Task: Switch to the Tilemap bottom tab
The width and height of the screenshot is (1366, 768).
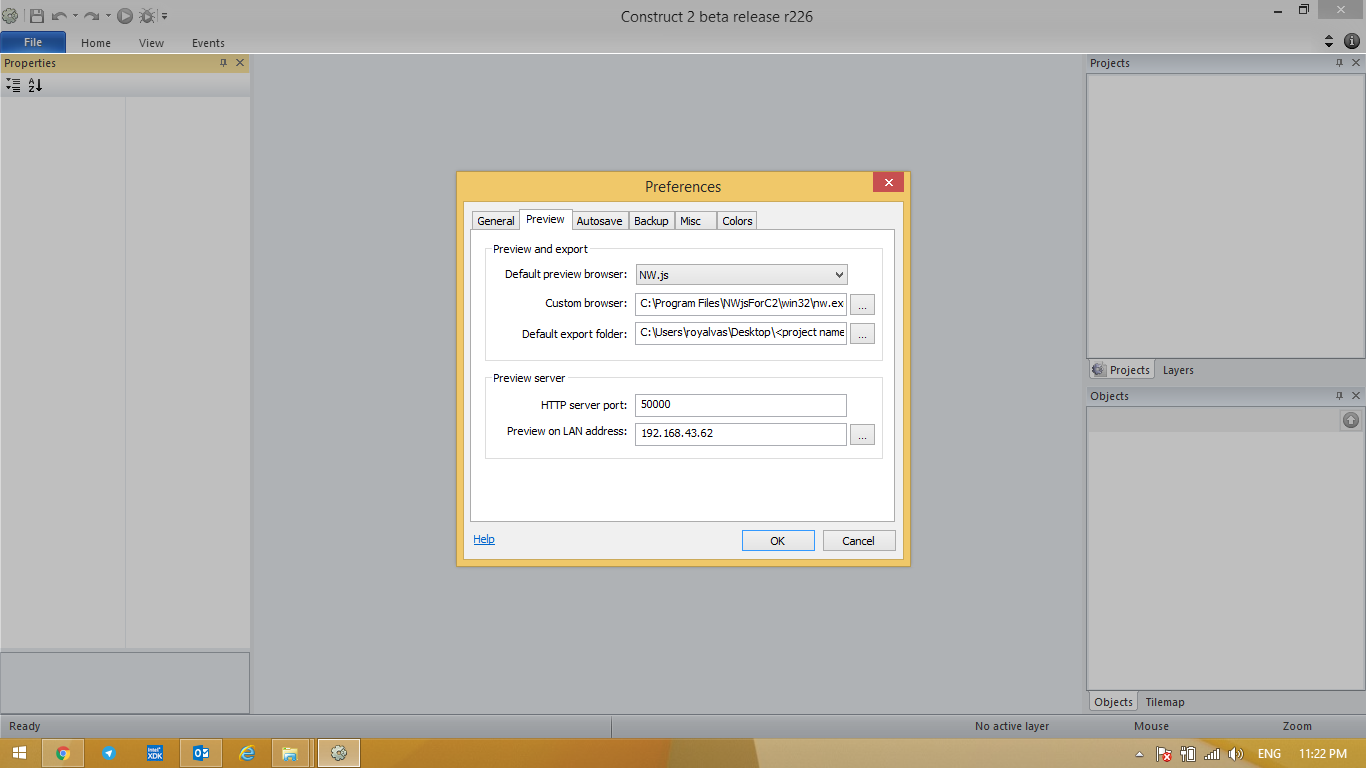Action: [1165, 702]
